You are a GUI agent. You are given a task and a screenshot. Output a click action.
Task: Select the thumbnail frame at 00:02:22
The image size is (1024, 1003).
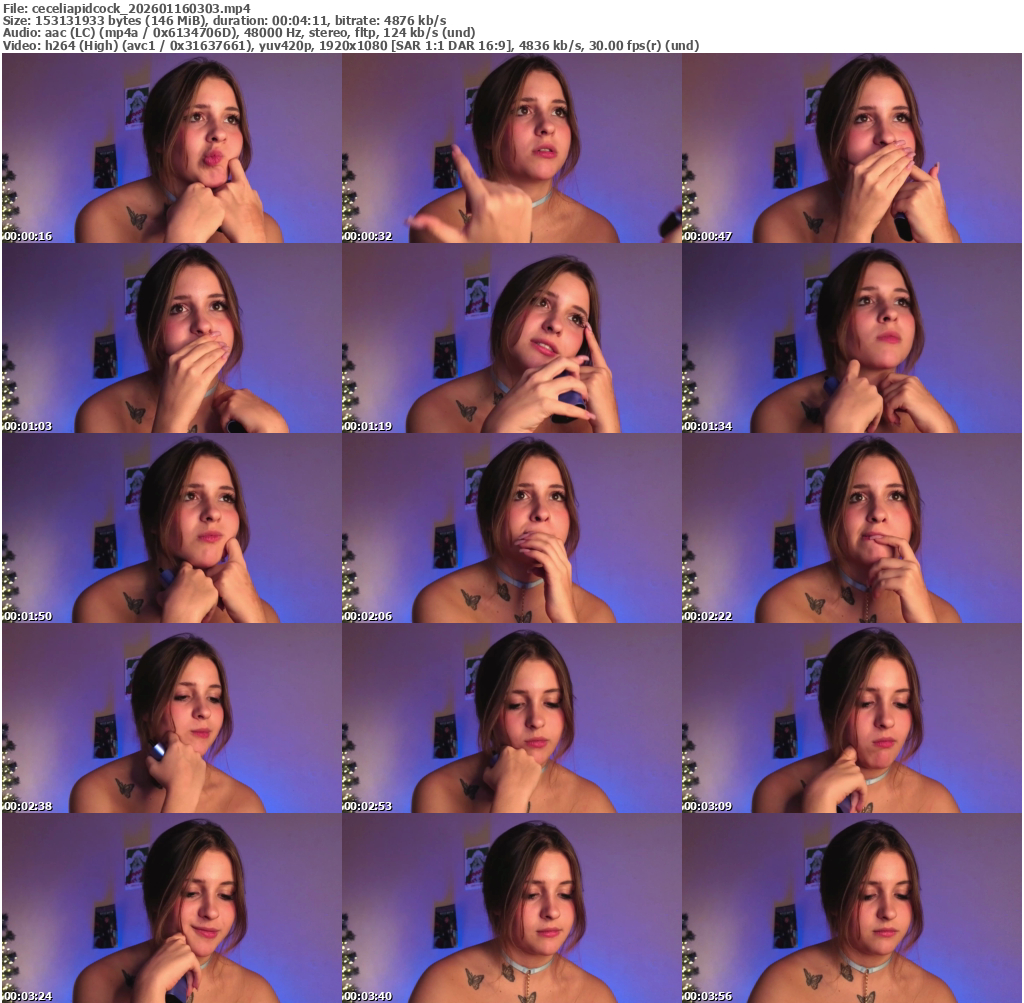pos(852,528)
